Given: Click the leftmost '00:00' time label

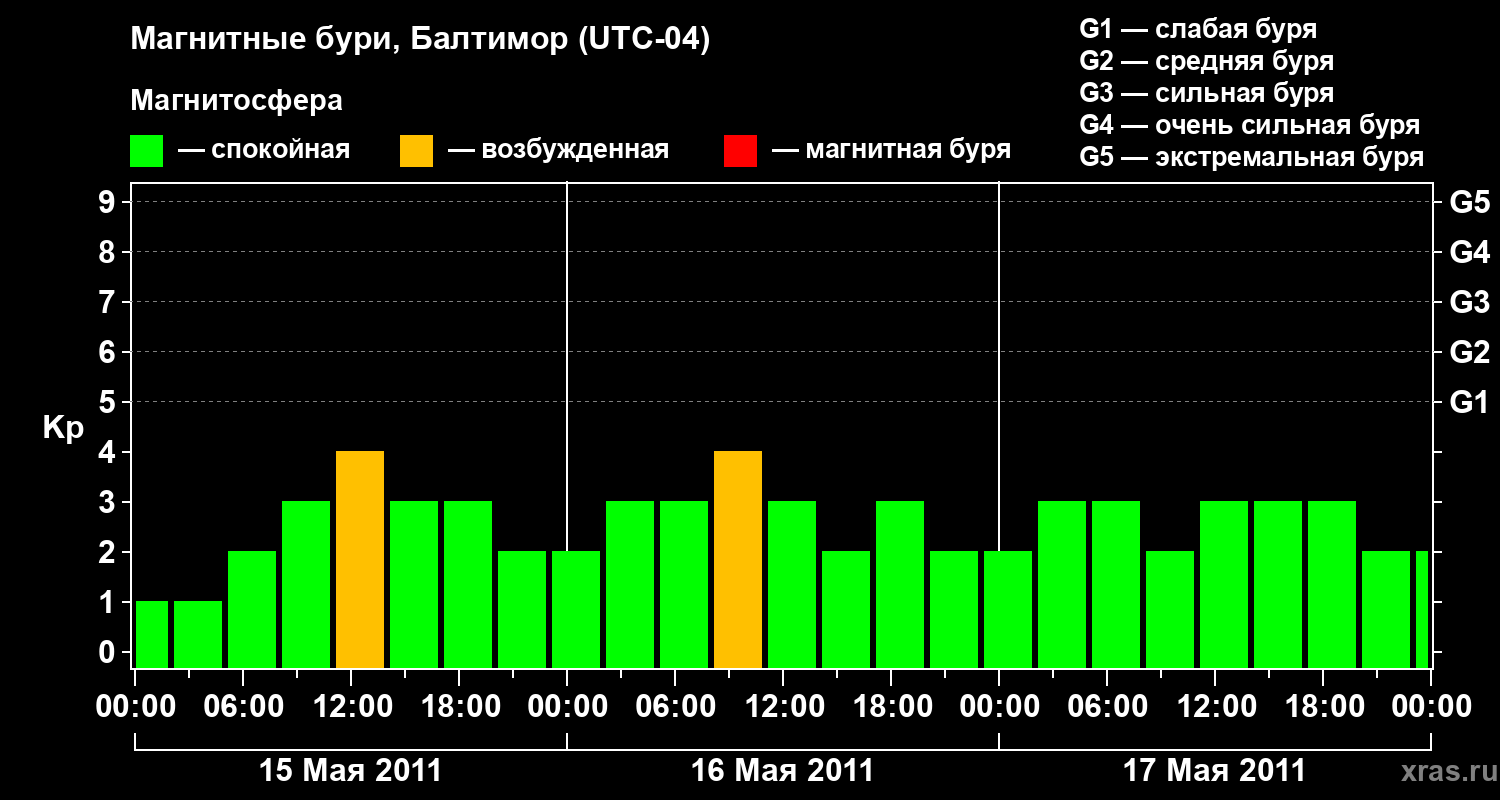Looking at the screenshot, I should click(x=135, y=707).
